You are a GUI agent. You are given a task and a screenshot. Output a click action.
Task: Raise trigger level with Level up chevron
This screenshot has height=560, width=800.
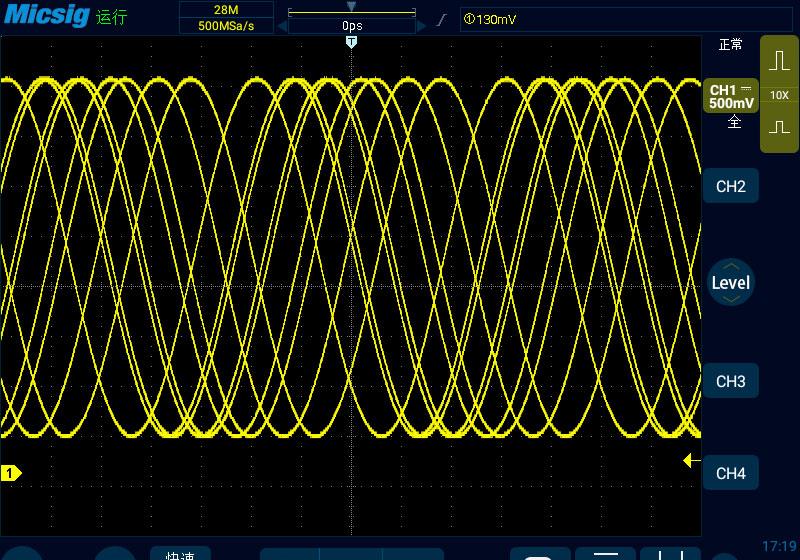(731, 266)
